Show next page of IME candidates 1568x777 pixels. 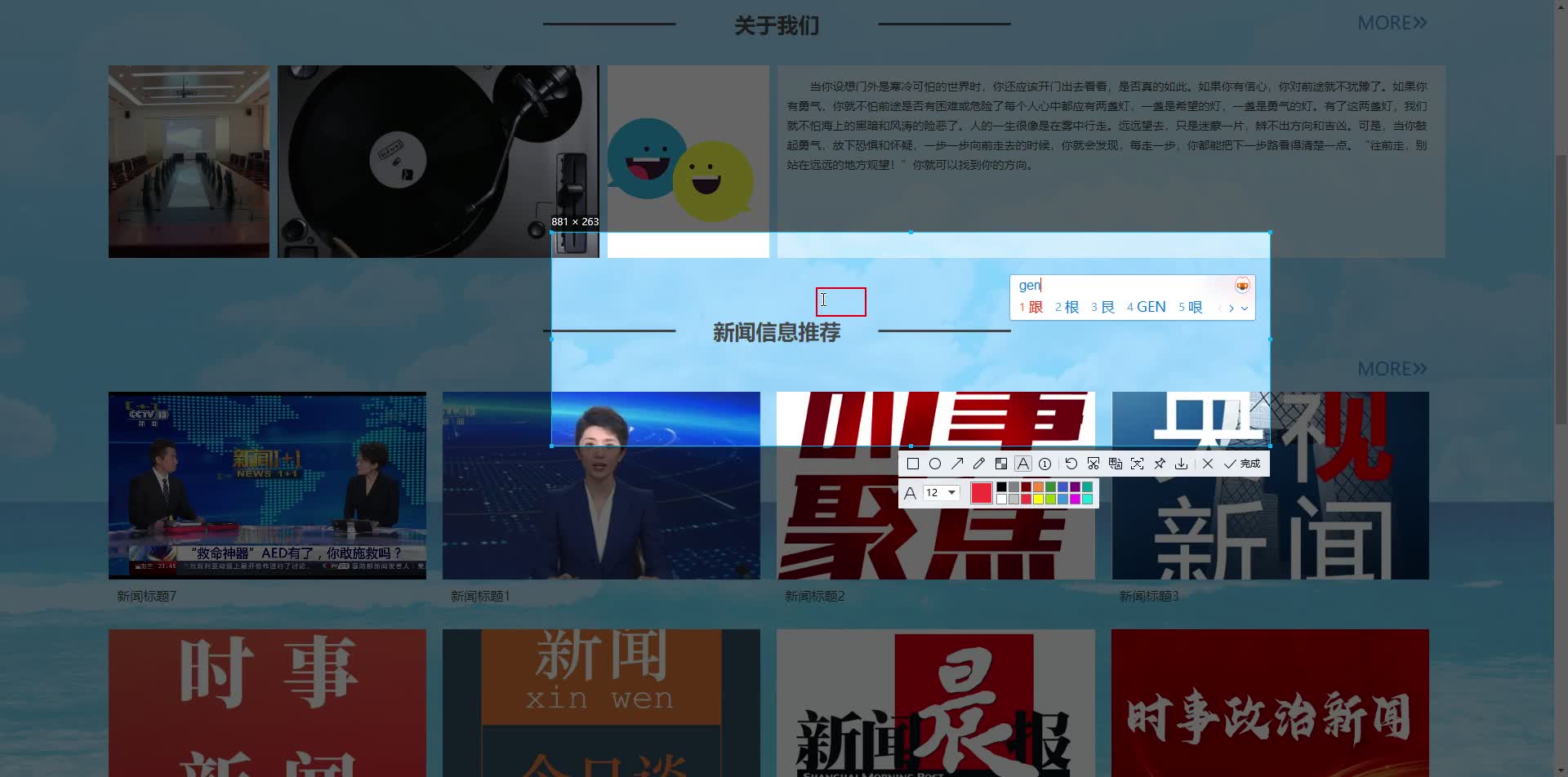pyautogui.click(x=1232, y=308)
